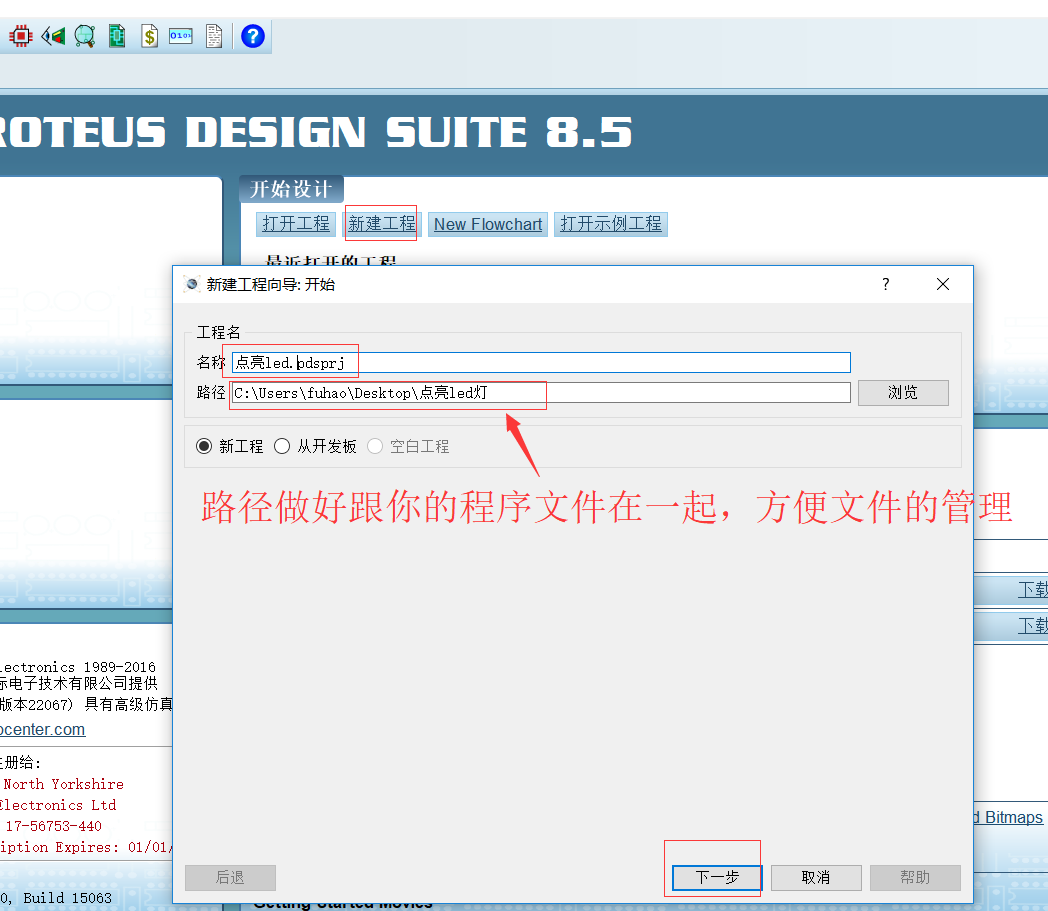This screenshot has width=1048, height=911.
Task: Click the 帮助 button in the wizard
Action: [x=915, y=877]
